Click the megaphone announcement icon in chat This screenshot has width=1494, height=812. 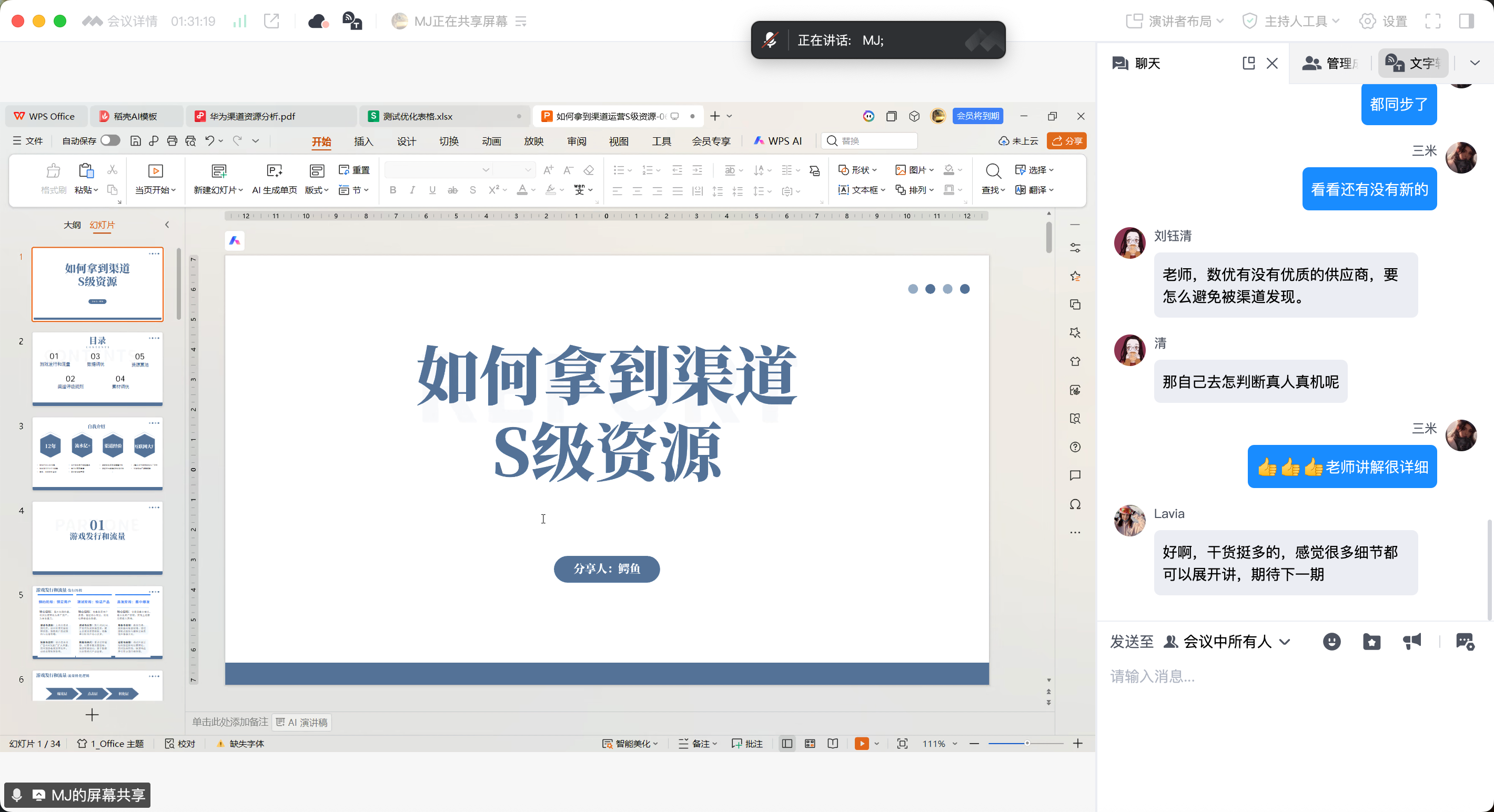pyautogui.click(x=1412, y=642)
